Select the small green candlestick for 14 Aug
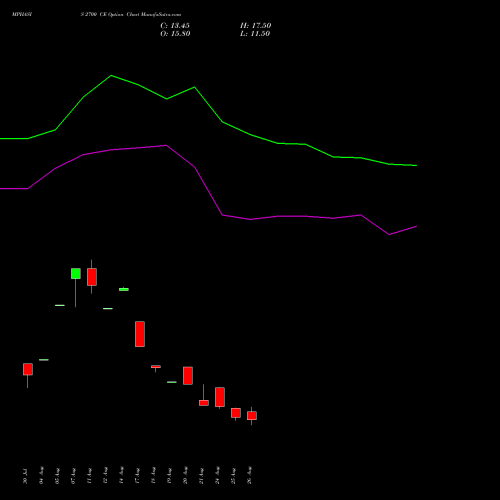500x500 pixels. pos(124,289)
